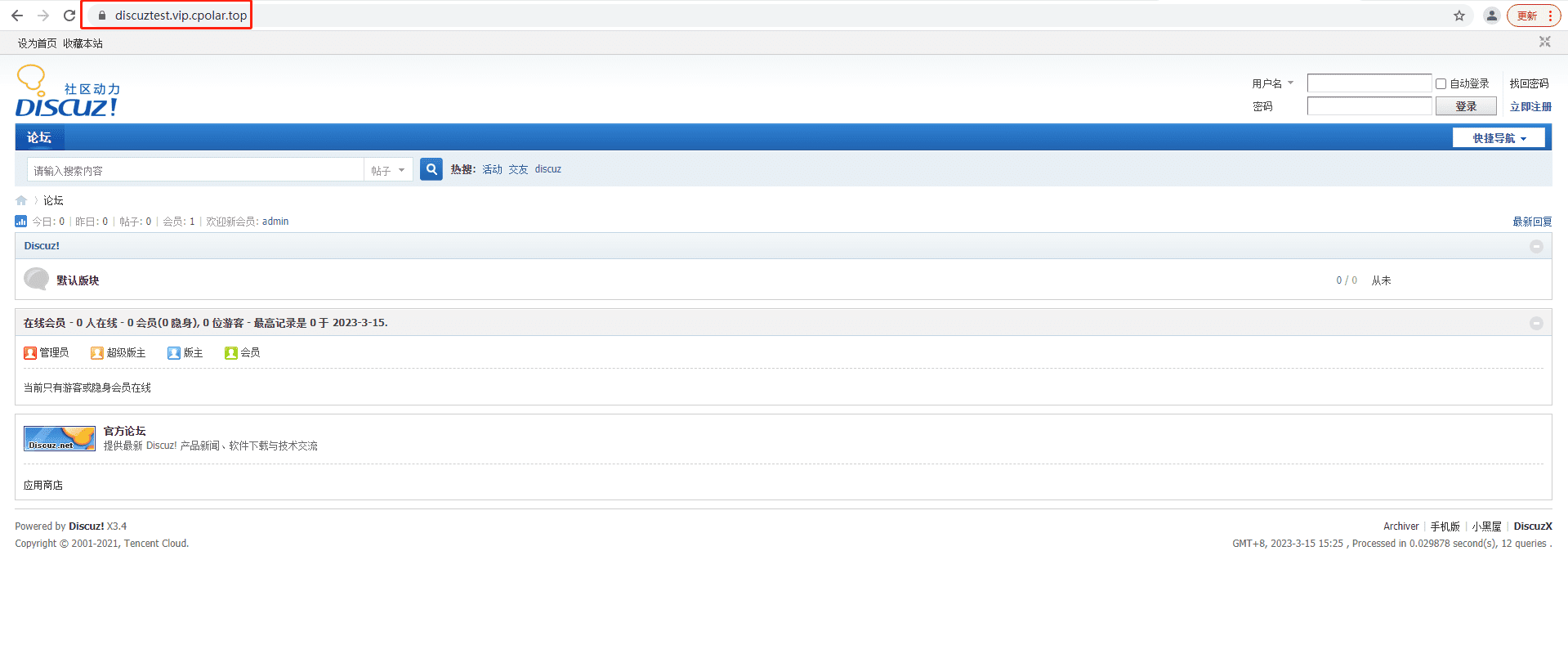
Task: Bookmark page with browser star icon
Action: click(1459, 16)
